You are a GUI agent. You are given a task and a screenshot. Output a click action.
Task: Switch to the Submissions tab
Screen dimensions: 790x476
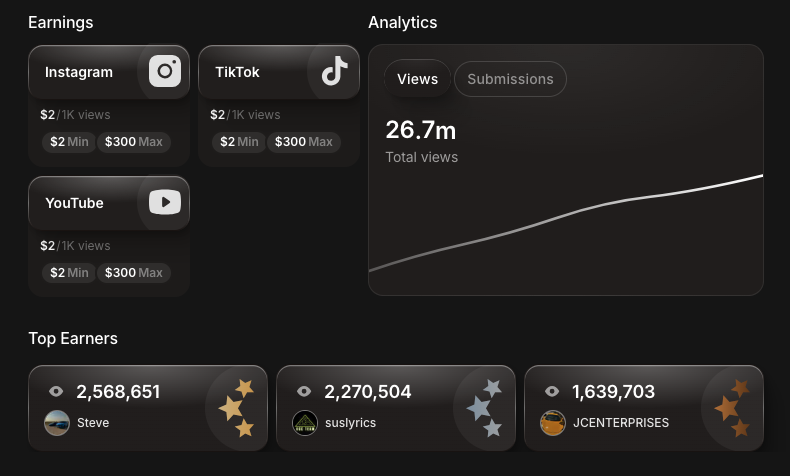(510, 79)
